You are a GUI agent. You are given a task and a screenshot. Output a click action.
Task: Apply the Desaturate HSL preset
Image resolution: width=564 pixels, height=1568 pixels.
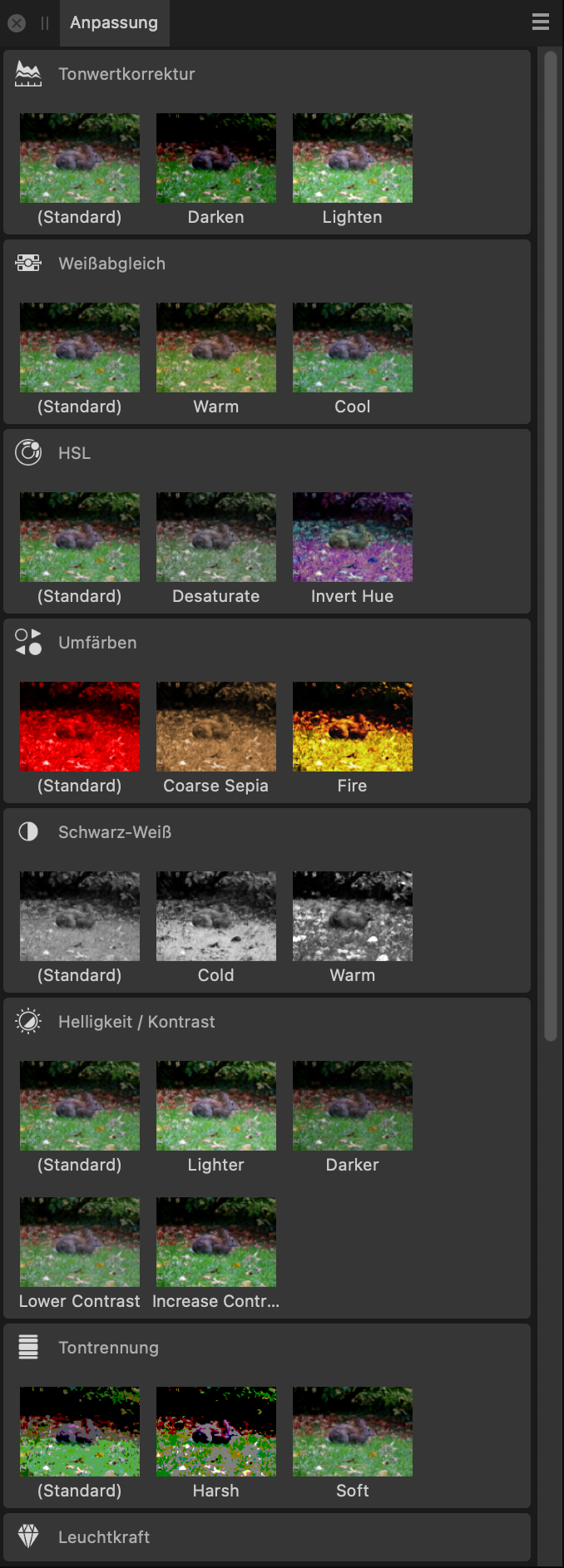pyautogui.click(x=216, y=537)
